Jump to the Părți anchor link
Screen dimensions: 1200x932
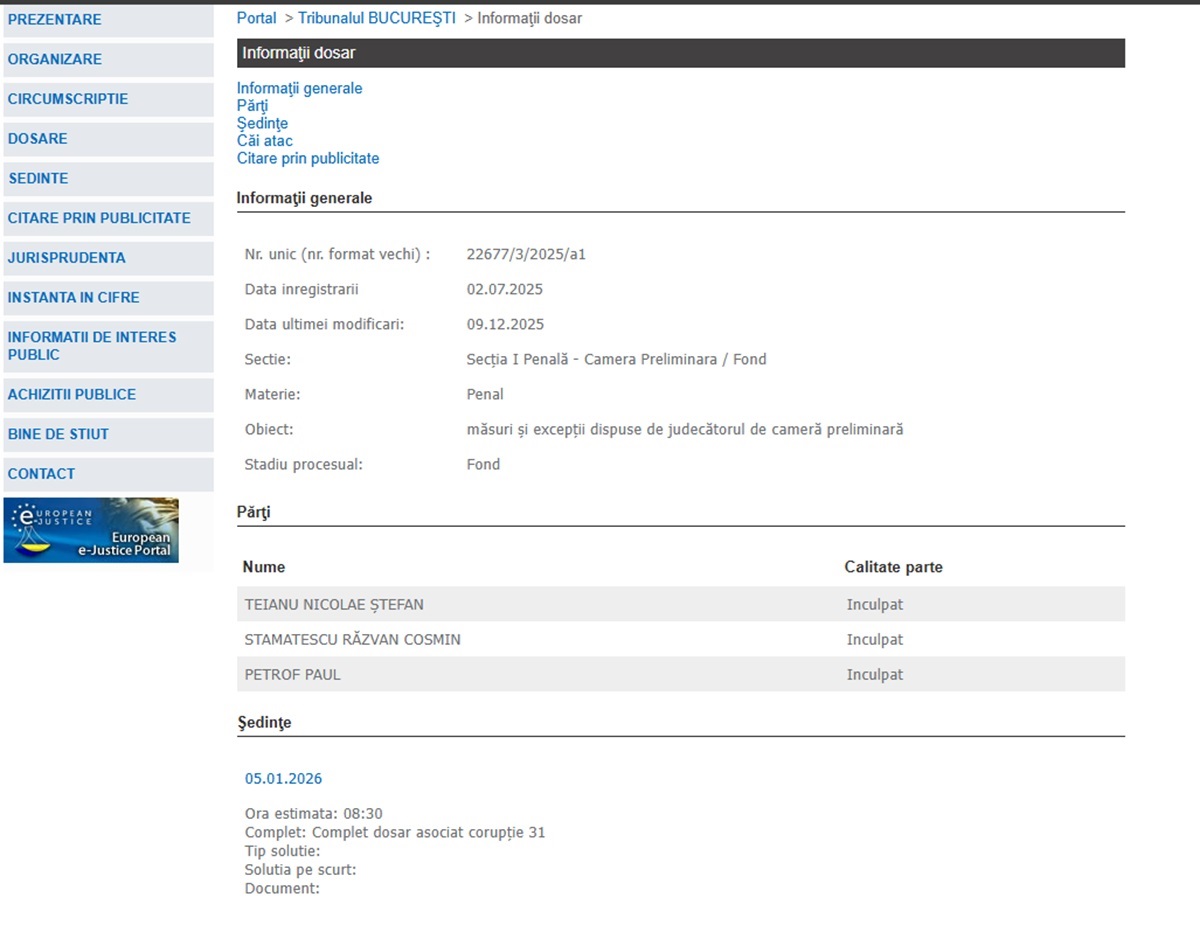point(252,106)
